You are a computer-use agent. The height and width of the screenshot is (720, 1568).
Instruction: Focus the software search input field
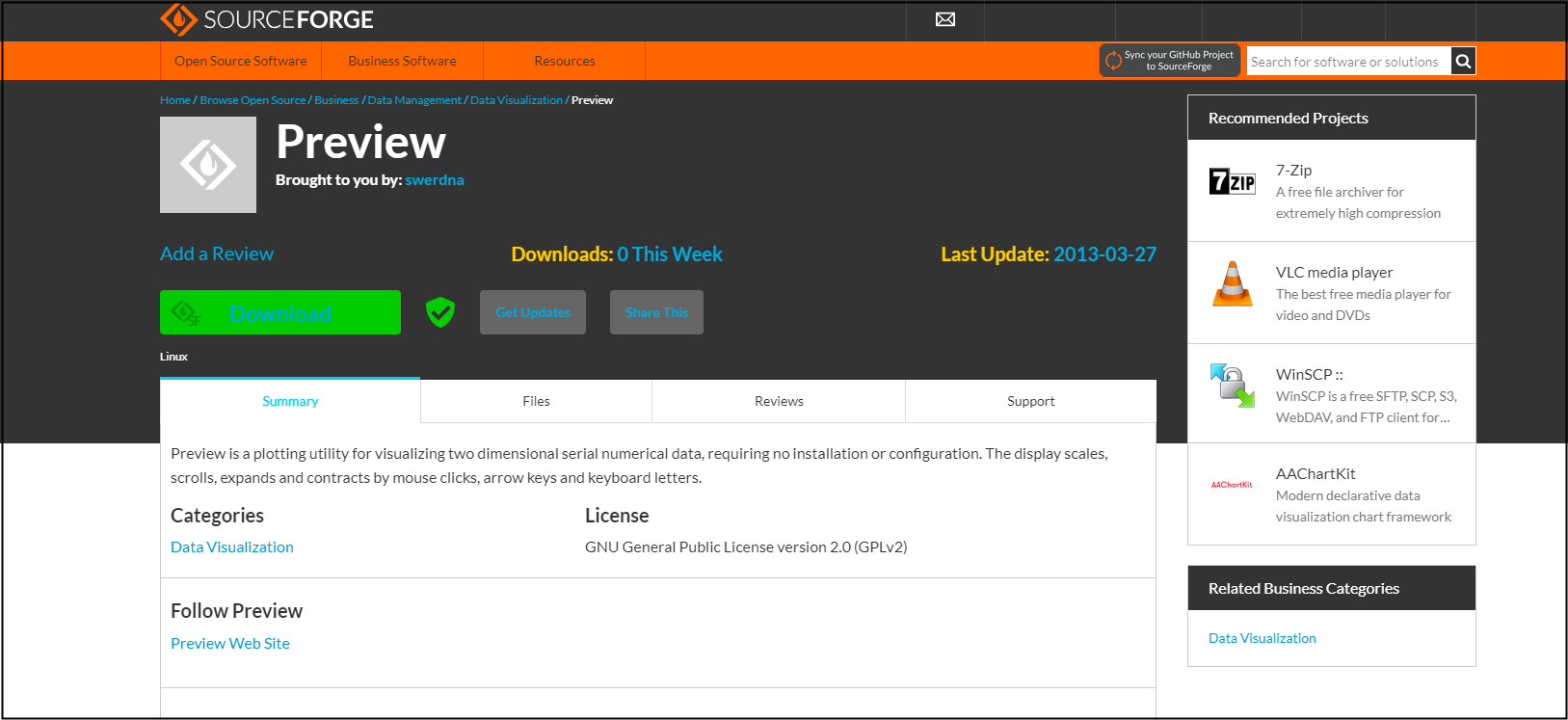point(1347,62)
